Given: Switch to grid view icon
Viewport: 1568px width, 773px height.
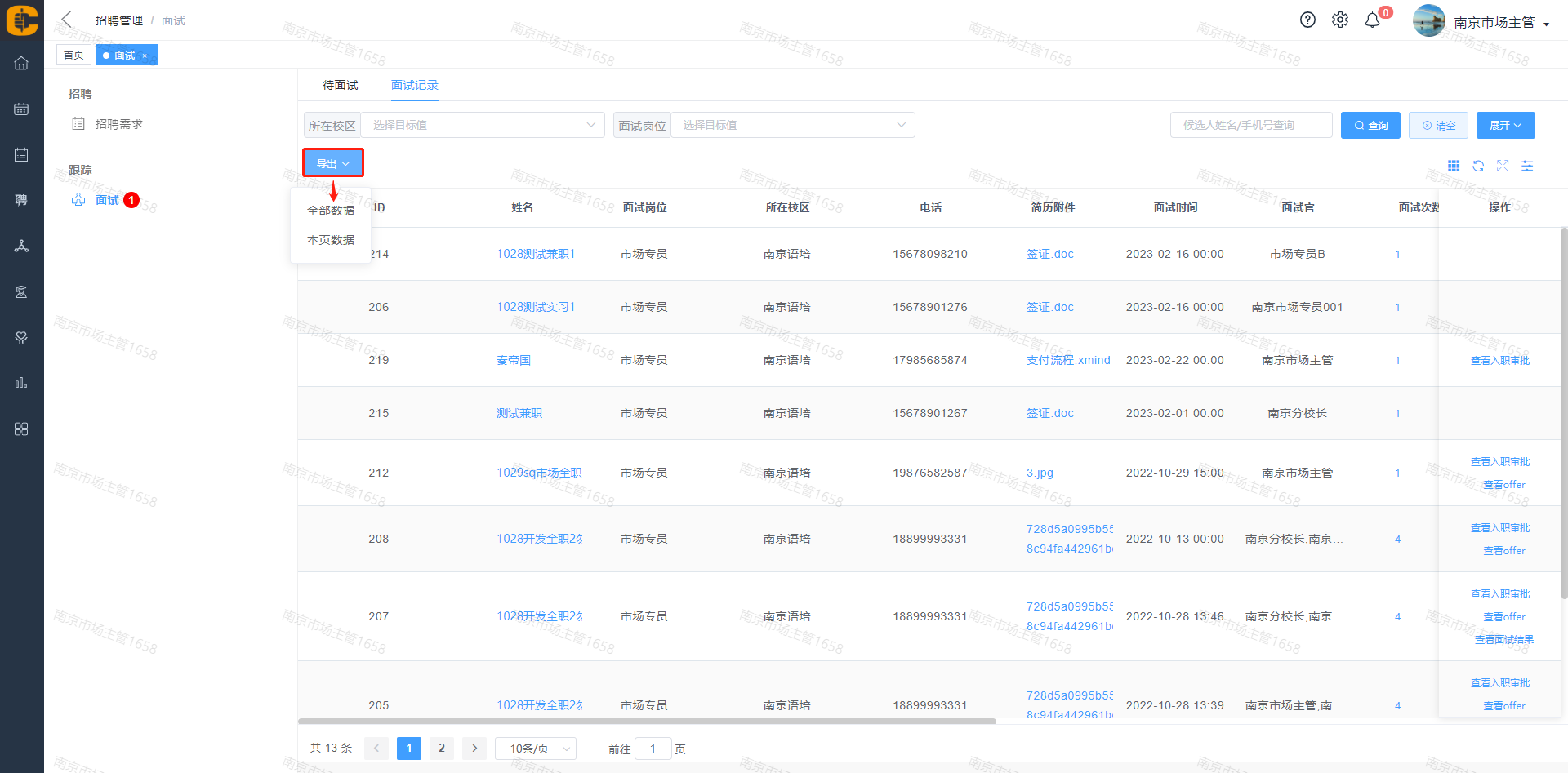Looking at the screenshot, I should (1454, 166).
